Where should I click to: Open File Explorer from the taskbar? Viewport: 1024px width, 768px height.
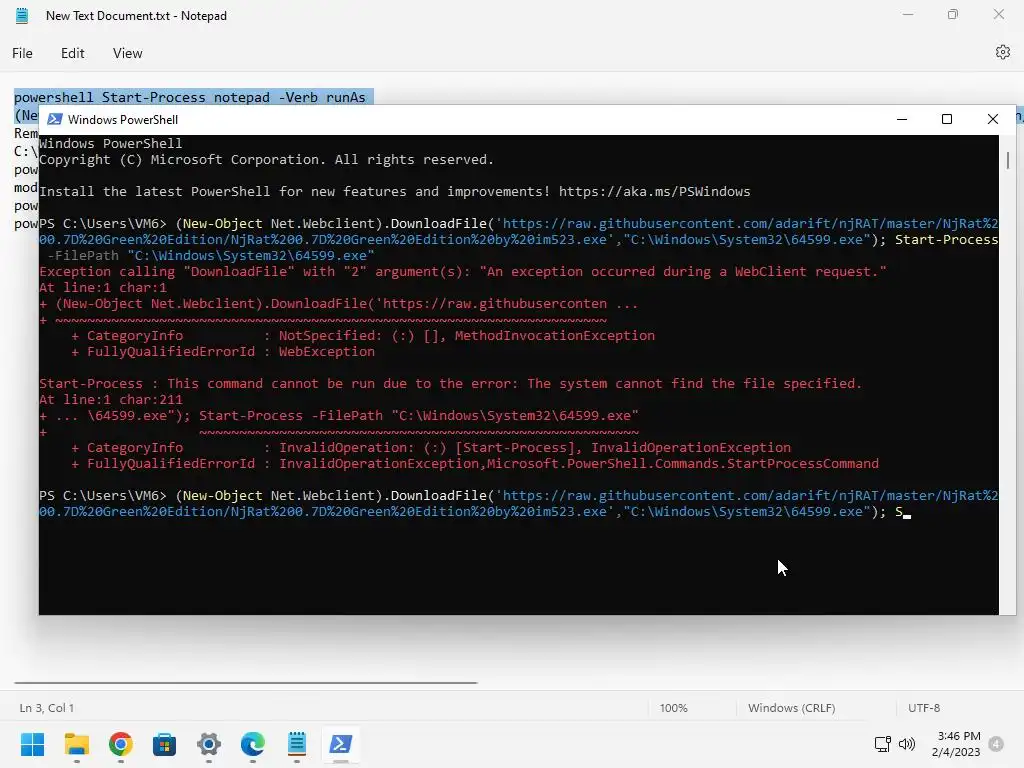76,744
